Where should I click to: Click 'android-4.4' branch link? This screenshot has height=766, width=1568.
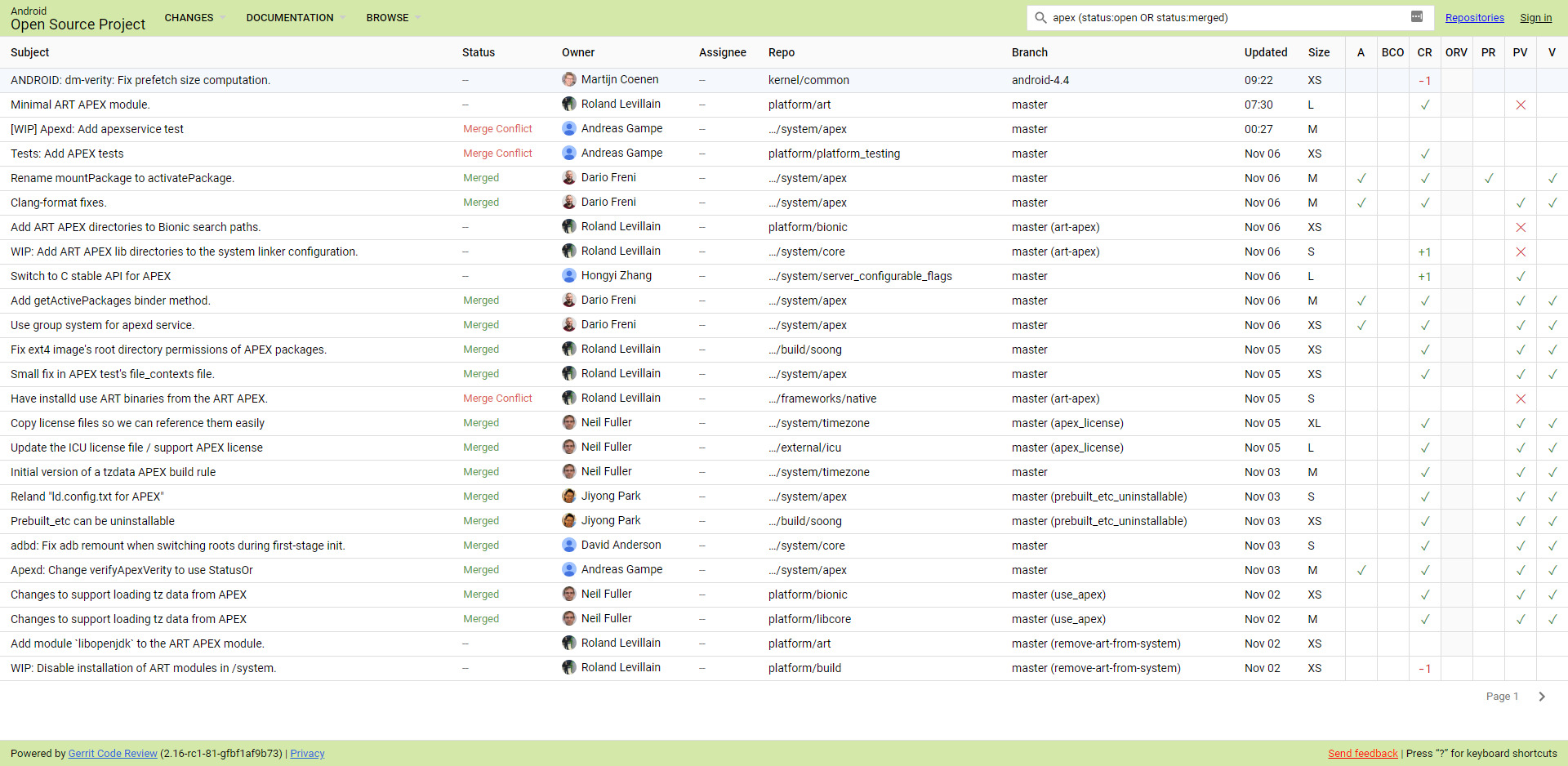pos(1040,80)
